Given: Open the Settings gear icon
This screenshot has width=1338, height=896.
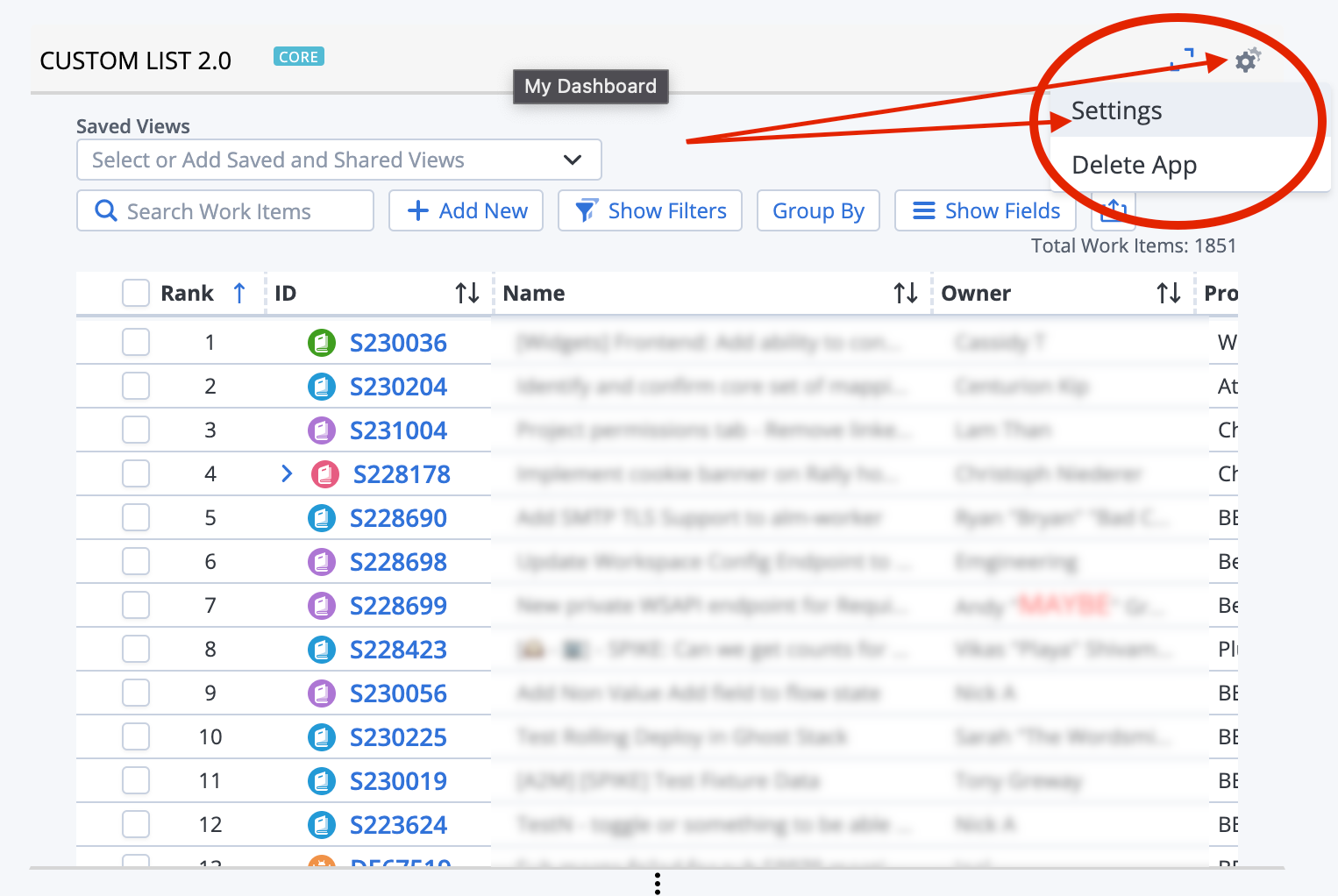Looking at the screenshot, I should (1247, 60).
